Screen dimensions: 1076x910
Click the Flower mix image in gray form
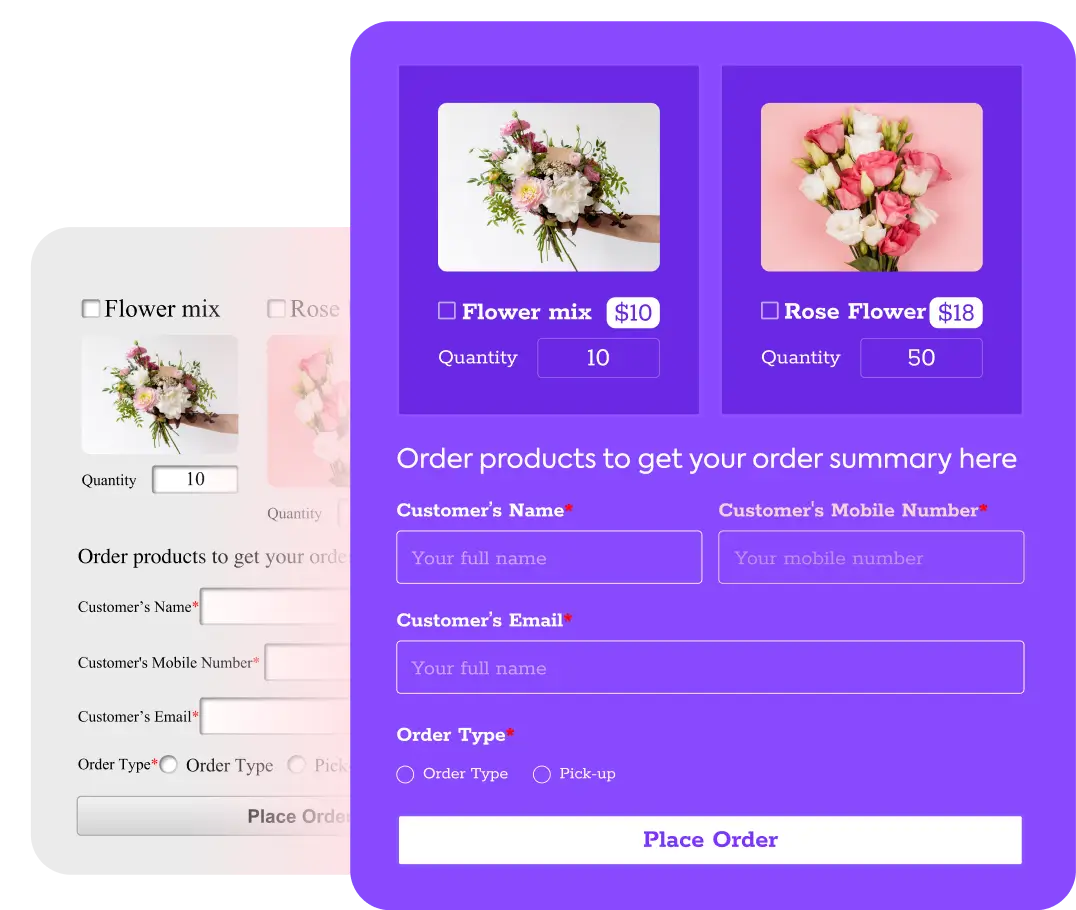click(160, 394)
